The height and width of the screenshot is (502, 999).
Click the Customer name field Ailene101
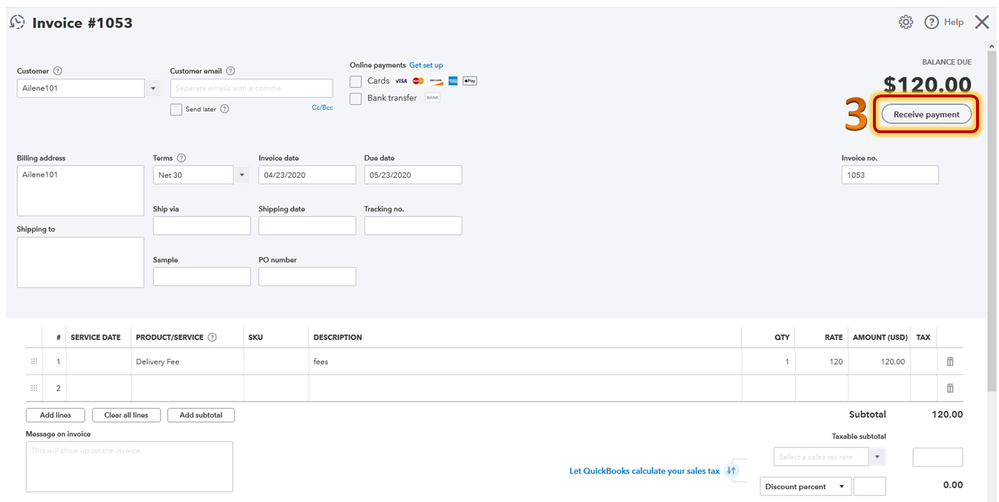pyautogui.click(x=81, y=89)
